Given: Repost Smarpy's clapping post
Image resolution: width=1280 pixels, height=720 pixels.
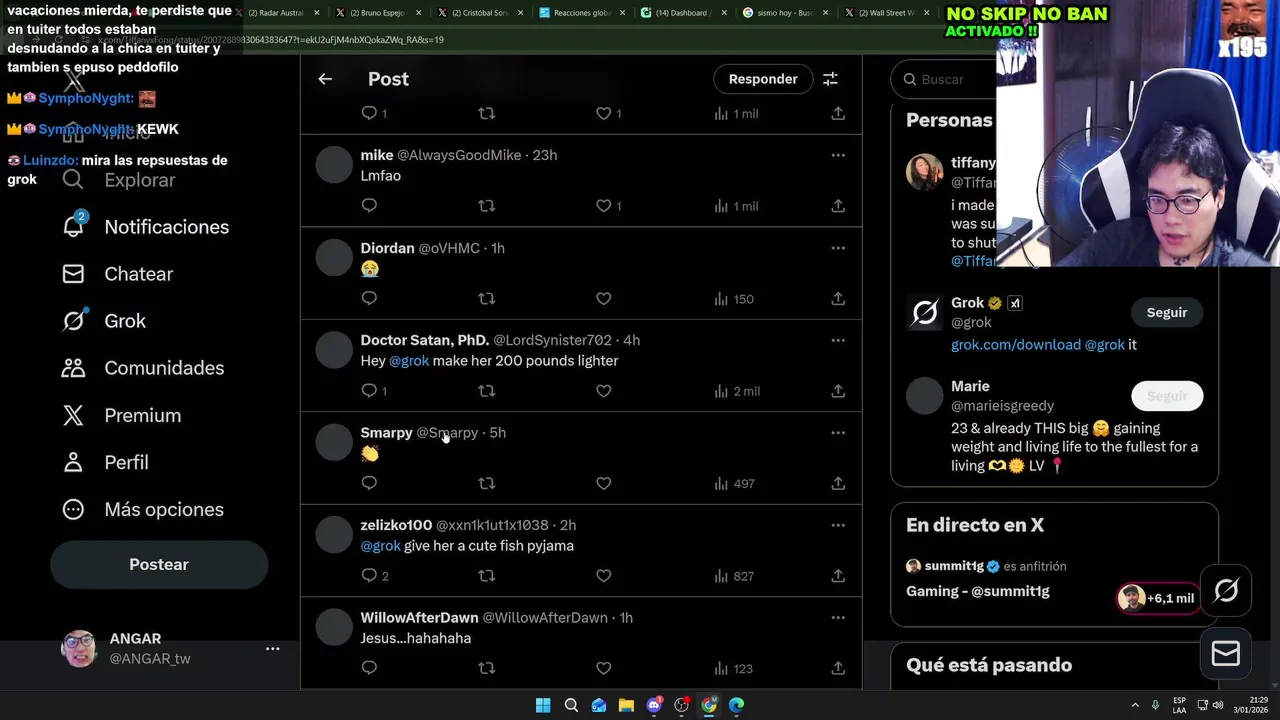Looking at the screenshot, I should [x=487, y=484].
